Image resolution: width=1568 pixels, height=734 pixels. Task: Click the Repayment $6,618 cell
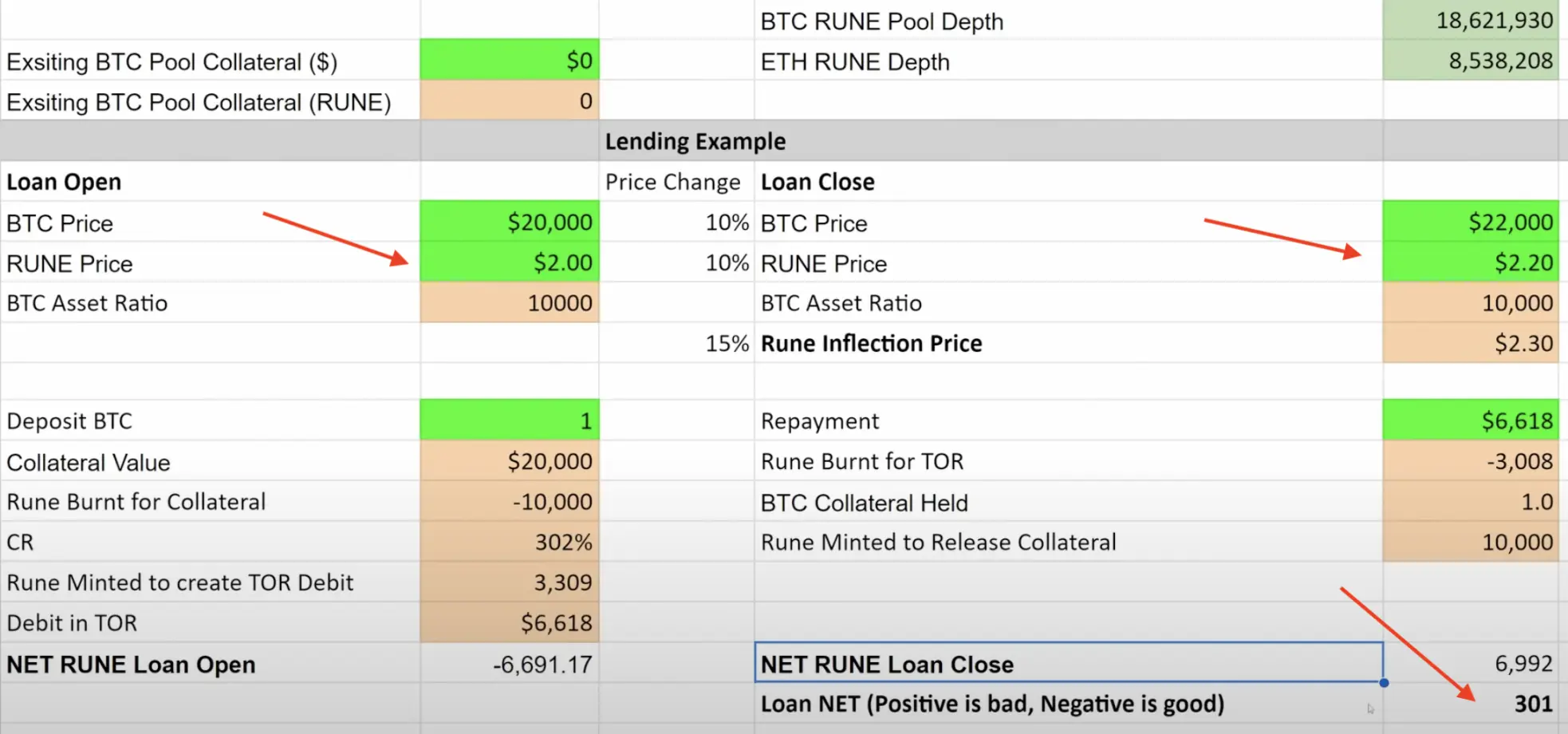[1471, 420]
